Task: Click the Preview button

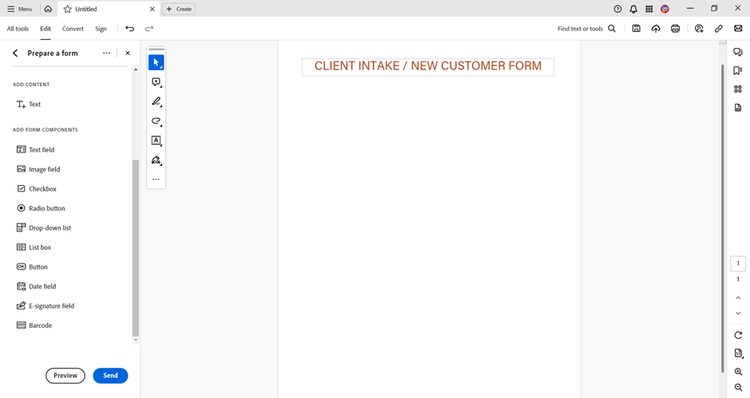Action: coord(66,376)
